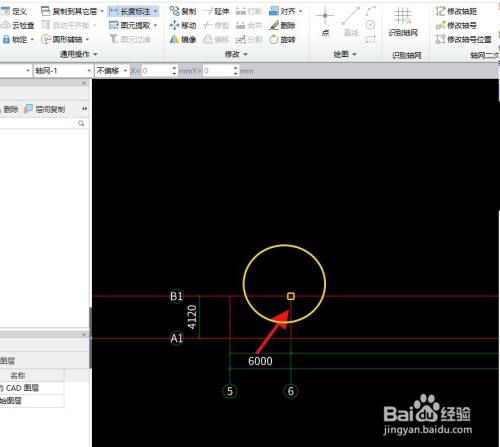Click 修改轴距 modify axis spacing
Viewport: 500px width, 447px height.
click(456, 11)
